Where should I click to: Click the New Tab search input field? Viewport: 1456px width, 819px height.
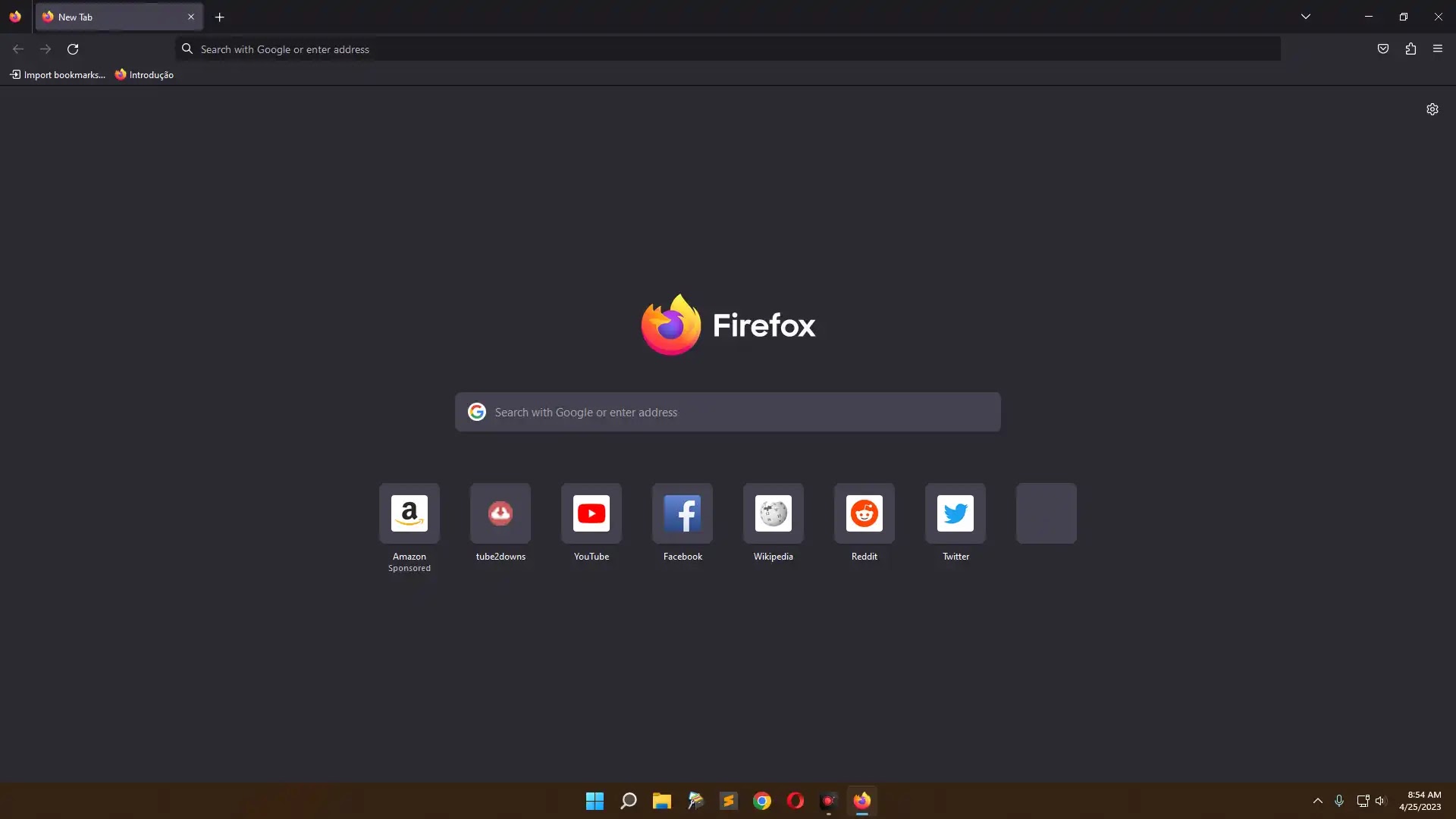point(727,412)
